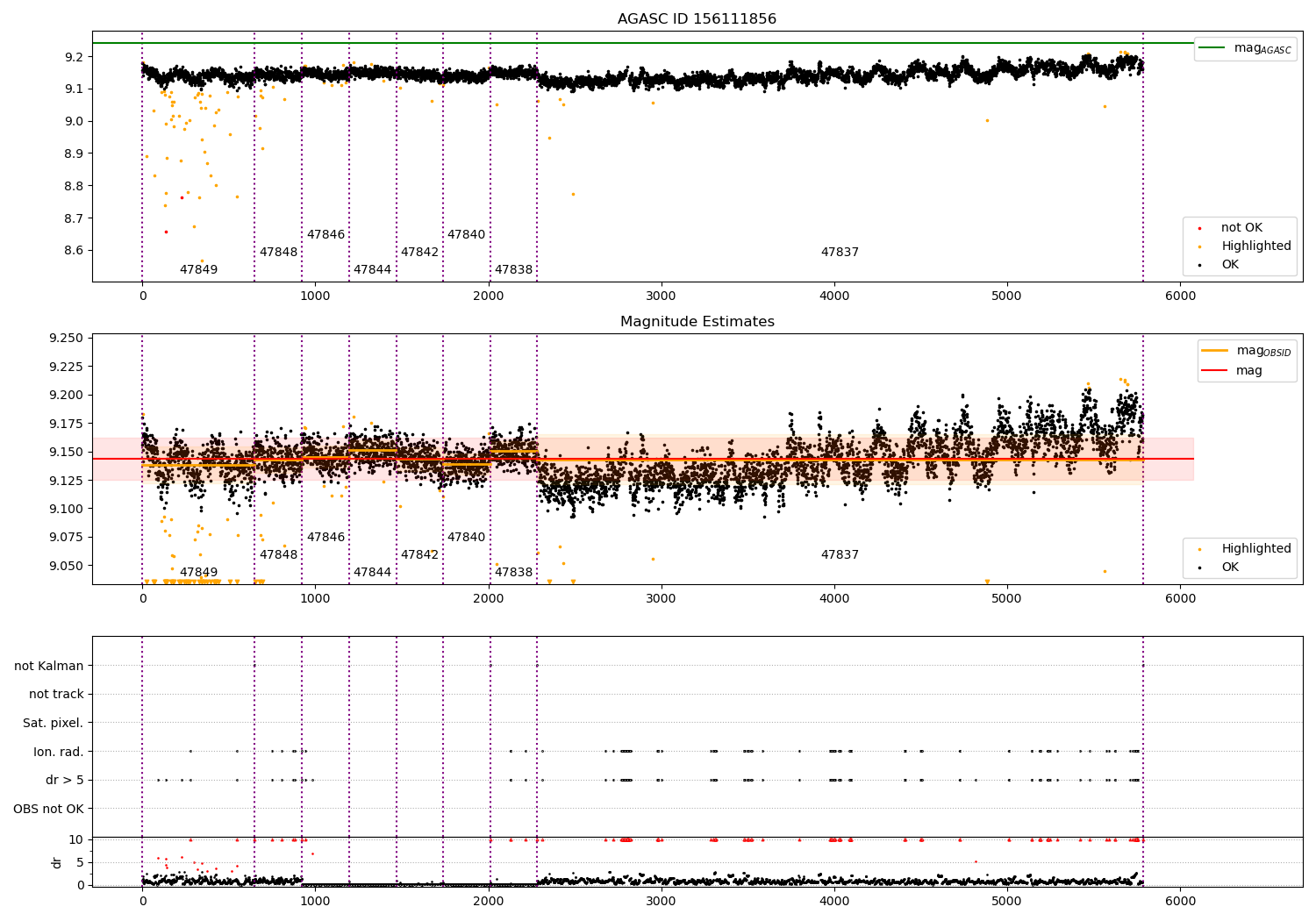Click x-axis tick 6000 under top plot
Viewport: 1316px width, 921px height.
tap(1180, 296)
